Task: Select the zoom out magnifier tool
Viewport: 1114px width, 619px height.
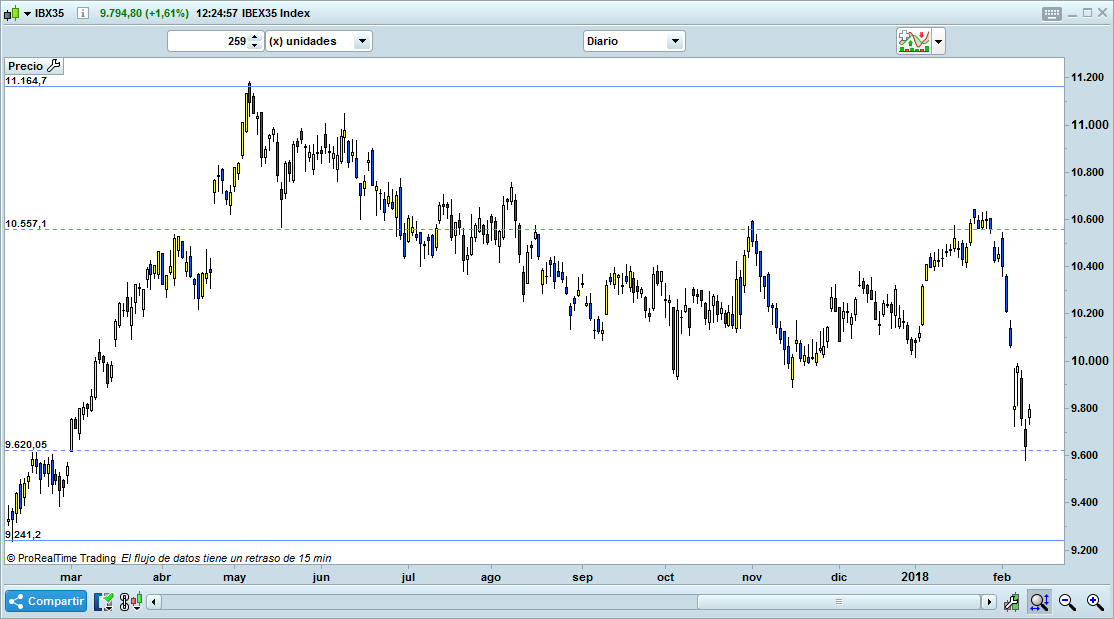Action: click(1066, 601)
